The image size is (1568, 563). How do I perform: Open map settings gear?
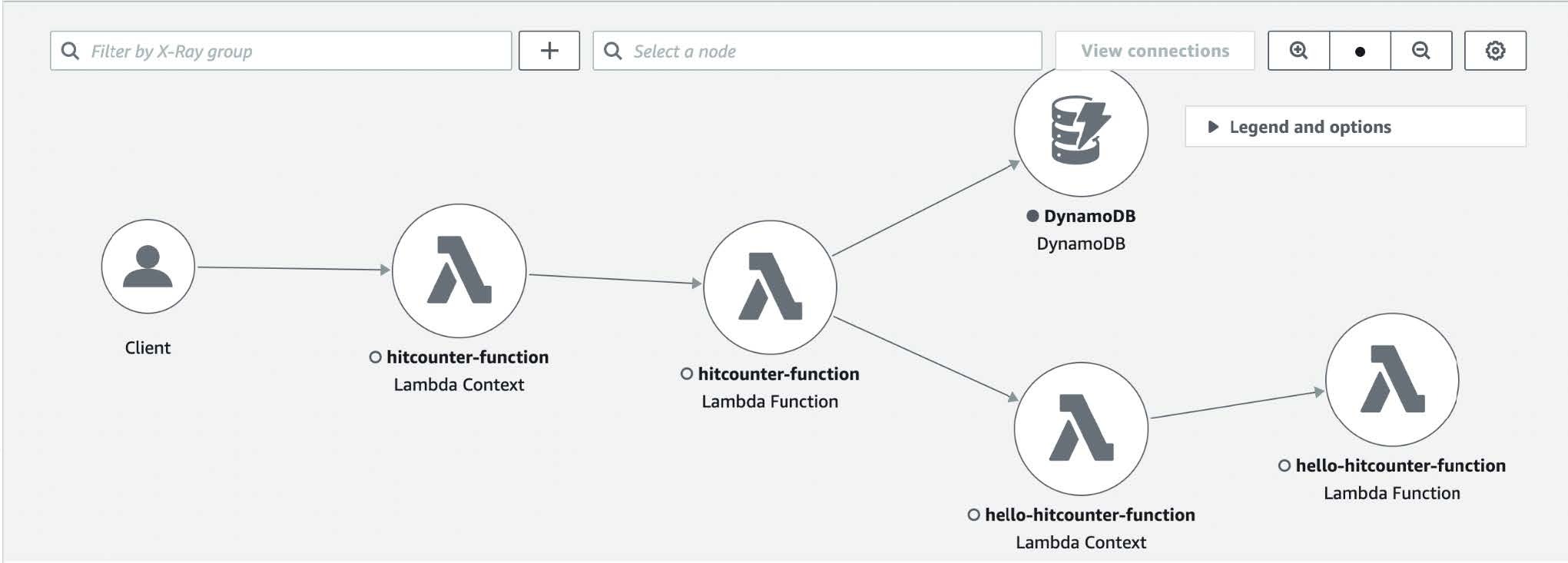click(1494, 51)
